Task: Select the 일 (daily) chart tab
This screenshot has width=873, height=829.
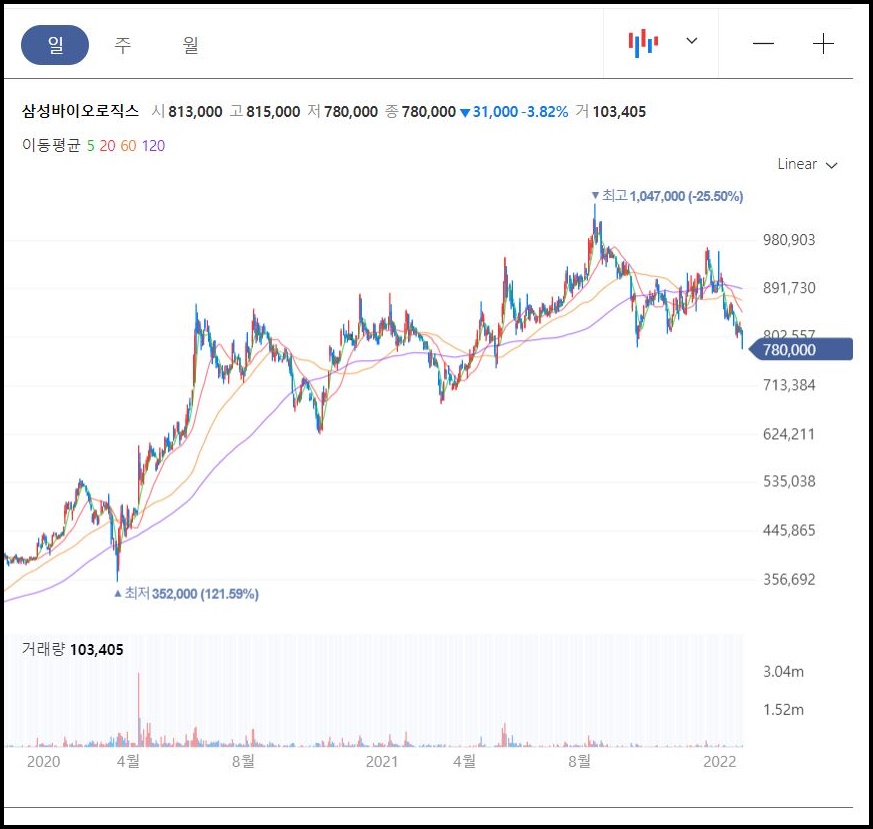Action: coord(55,45)
